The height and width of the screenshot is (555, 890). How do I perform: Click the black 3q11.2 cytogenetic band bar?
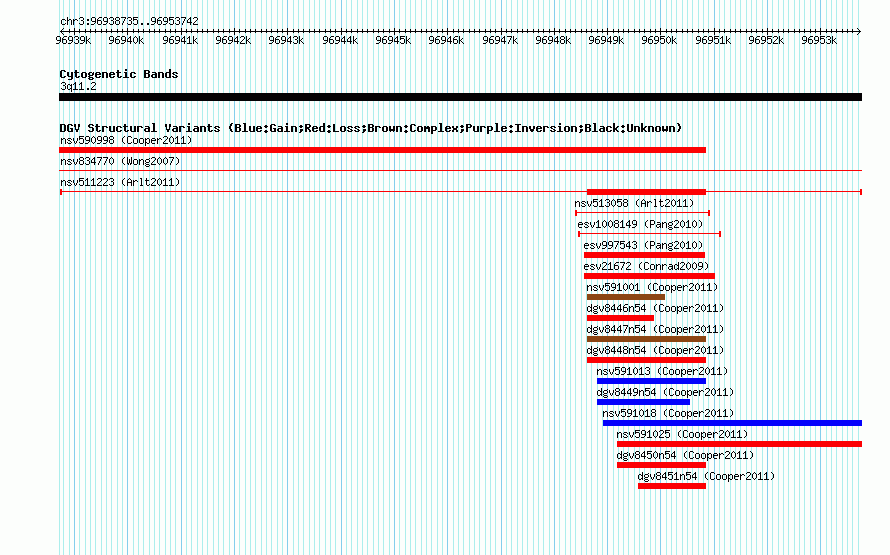(x=460, y=97)
